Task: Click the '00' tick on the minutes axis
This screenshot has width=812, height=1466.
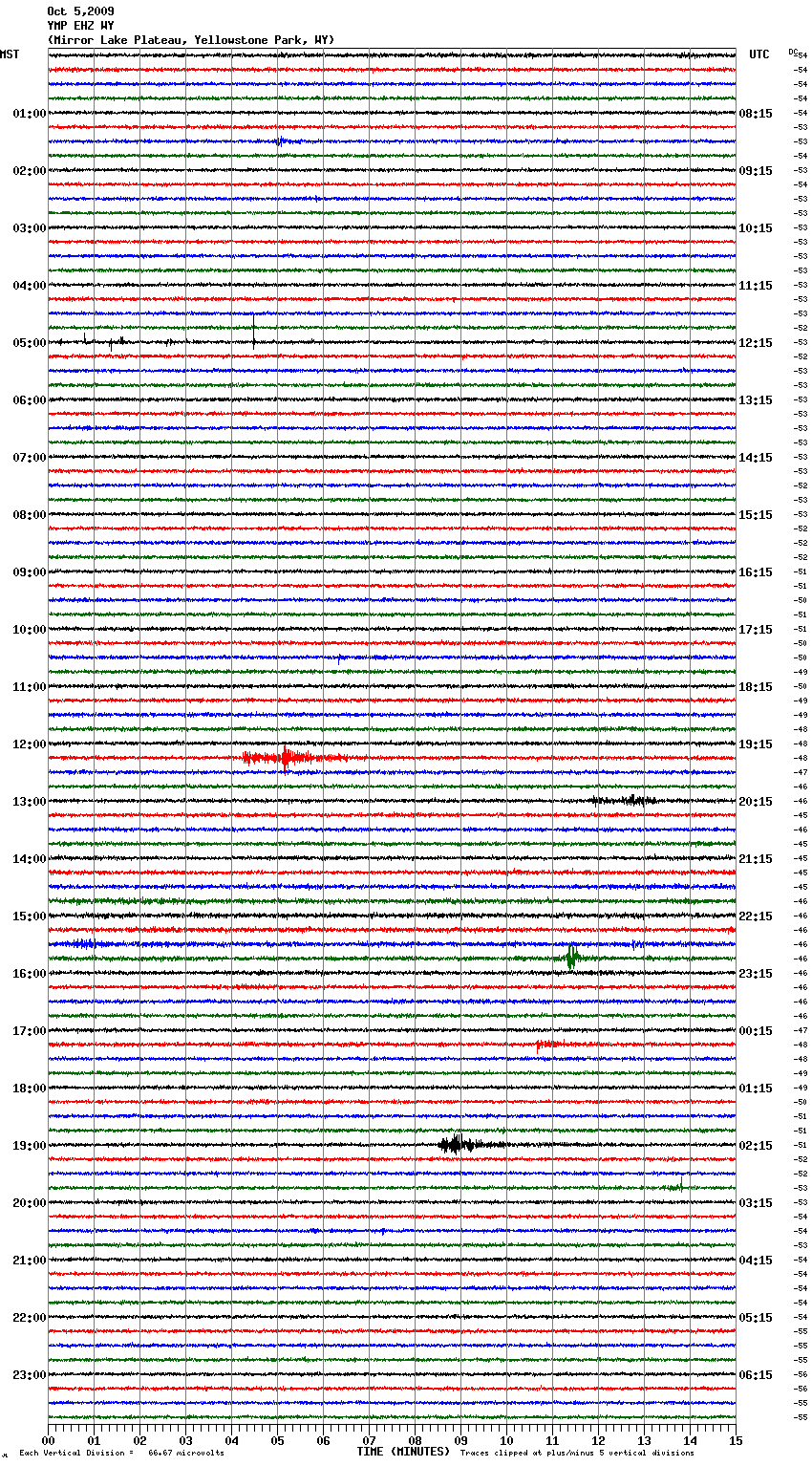Action: coord(49,1441)
